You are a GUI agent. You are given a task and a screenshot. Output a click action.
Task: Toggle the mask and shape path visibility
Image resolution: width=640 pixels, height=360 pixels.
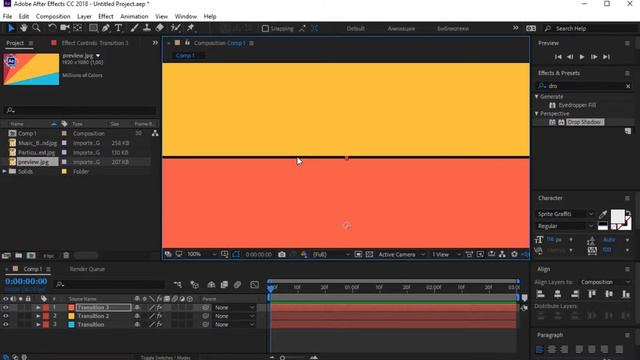[236, 254]
